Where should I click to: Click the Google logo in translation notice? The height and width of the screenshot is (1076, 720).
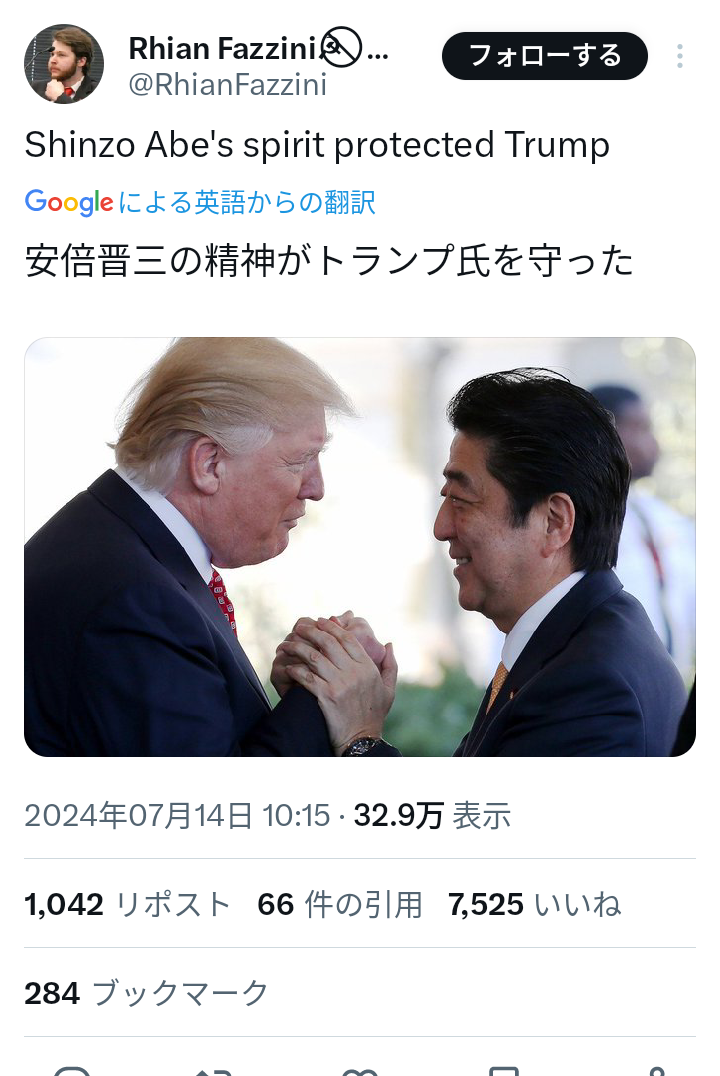(69, 202)
